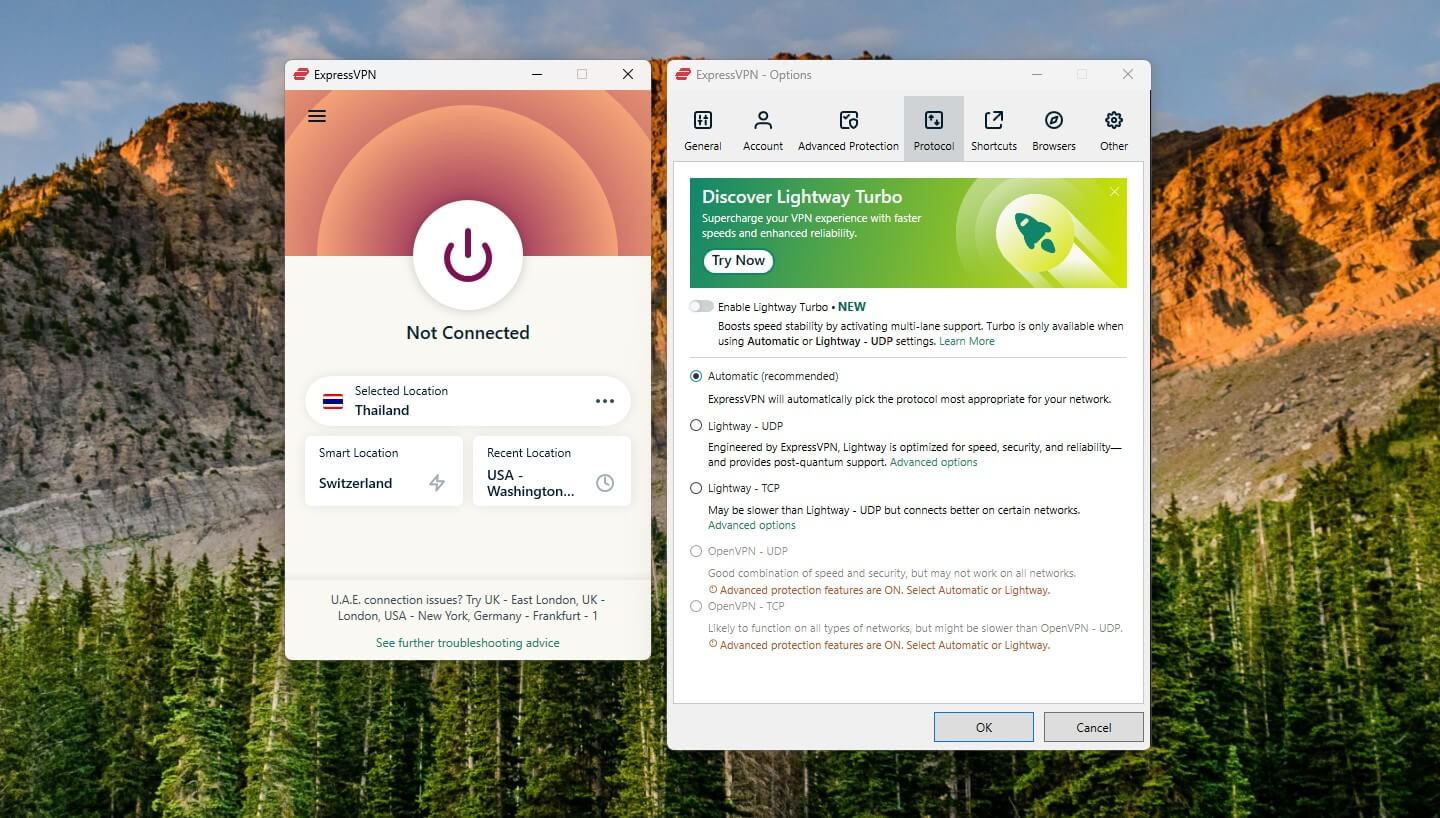
Task: Select OpenVPN - TCP radio option
Action: click(696, 606)
